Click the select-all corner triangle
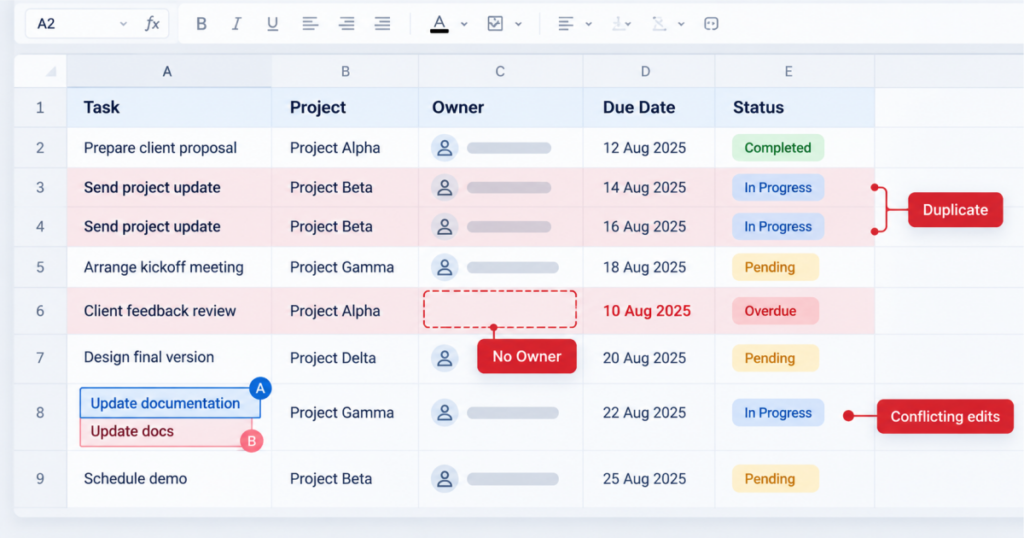 coord(51,72)
